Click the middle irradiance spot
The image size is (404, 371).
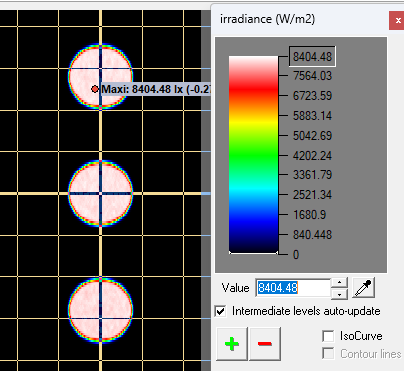point(100,193)
